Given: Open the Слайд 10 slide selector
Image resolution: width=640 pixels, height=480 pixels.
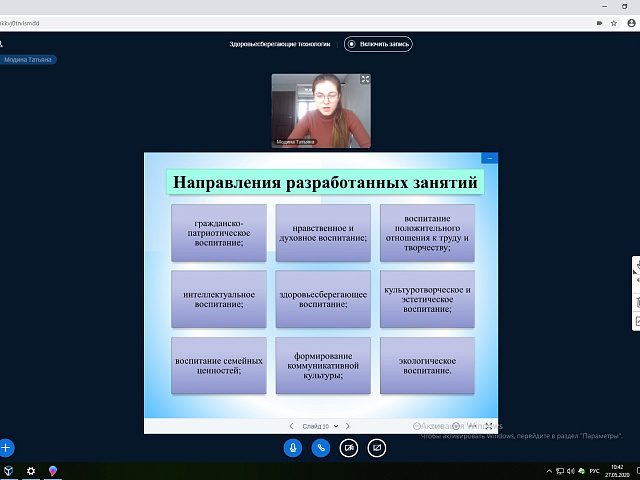Looking at the screenshot, I should point(319,426).
